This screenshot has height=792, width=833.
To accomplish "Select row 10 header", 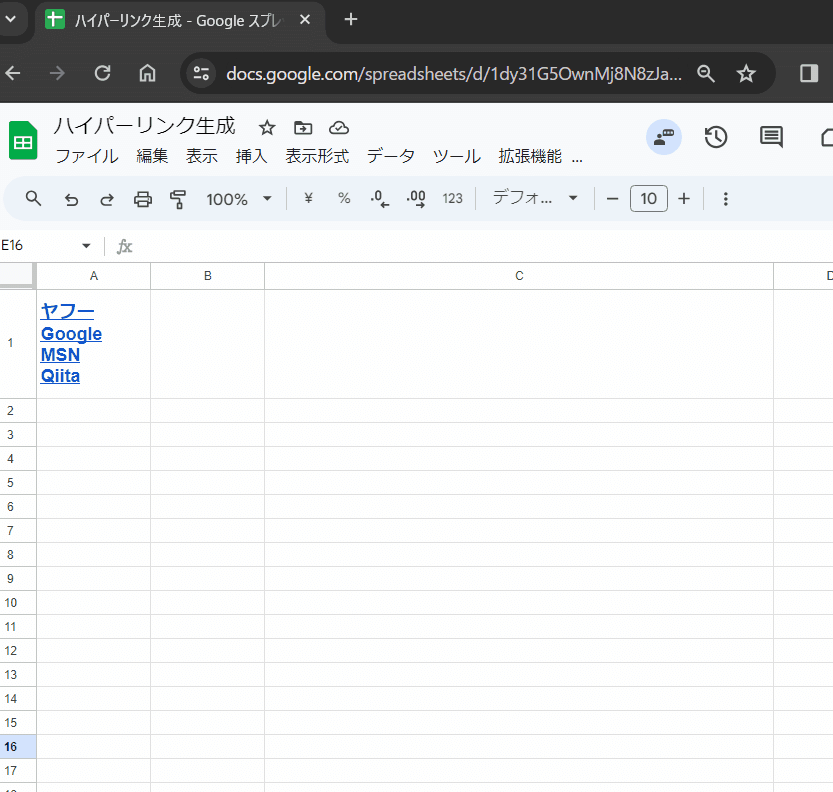I will click(18, 603).
